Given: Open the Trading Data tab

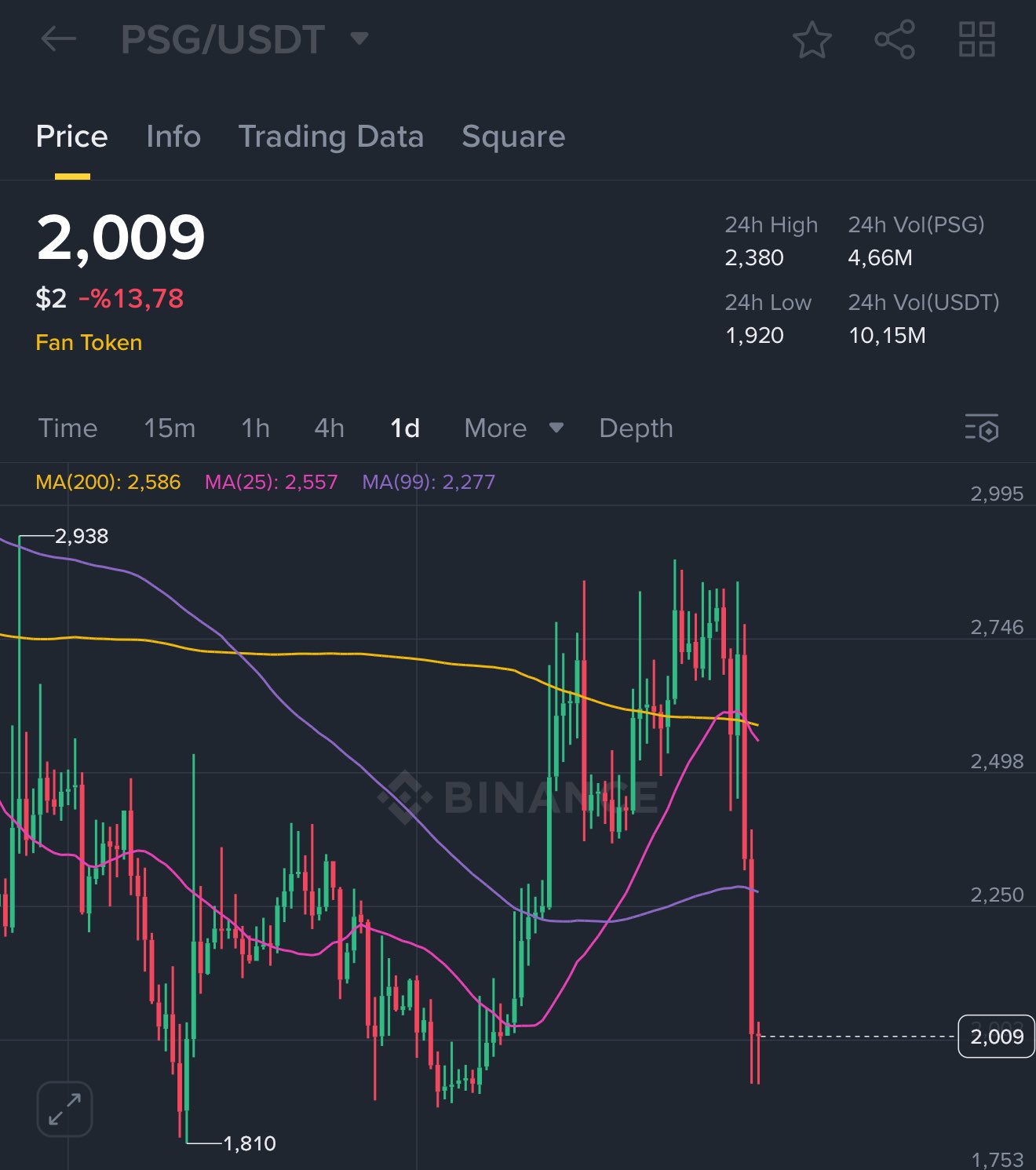Looking at the screenshot, I should point(331,137).
